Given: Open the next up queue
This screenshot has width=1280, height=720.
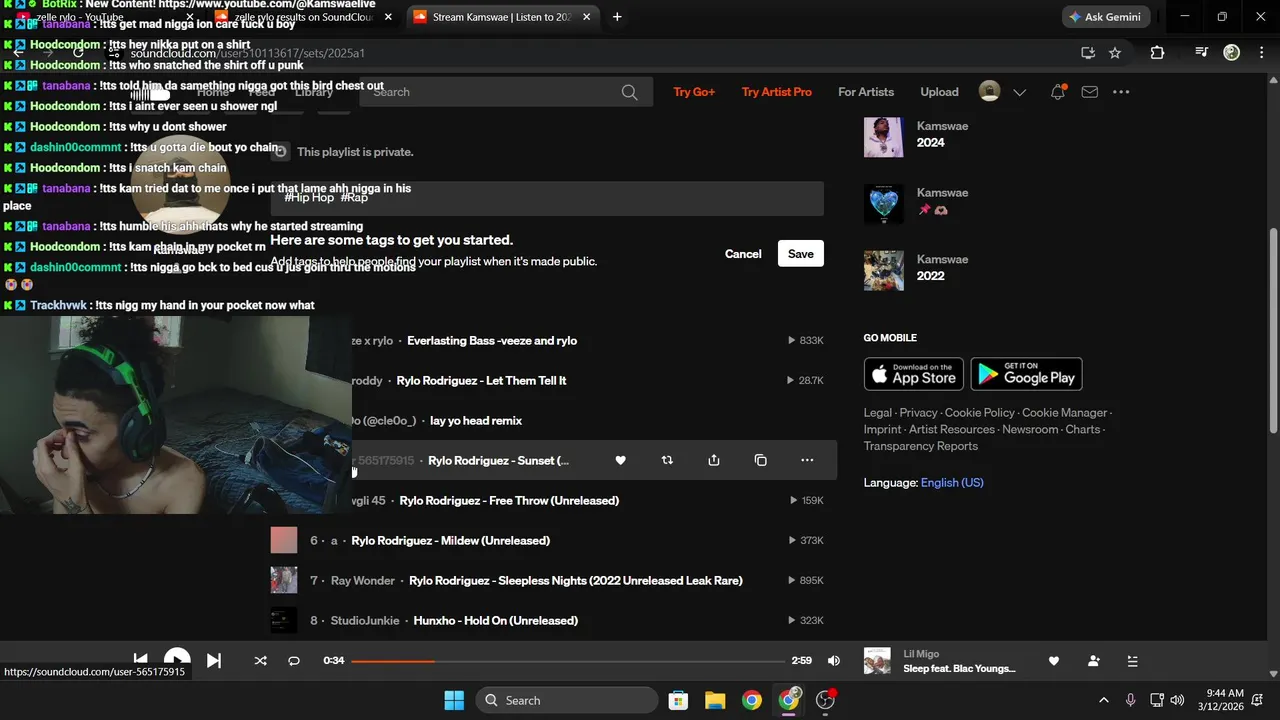Looking at the screenshot, I should coord(1133,661).
